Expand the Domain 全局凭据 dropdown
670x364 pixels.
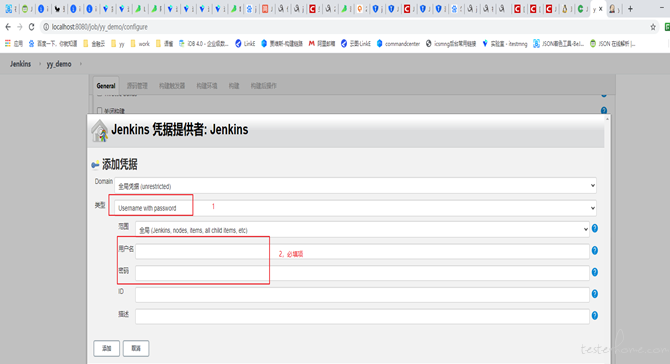pyautogui.click(x=356, y=186)
